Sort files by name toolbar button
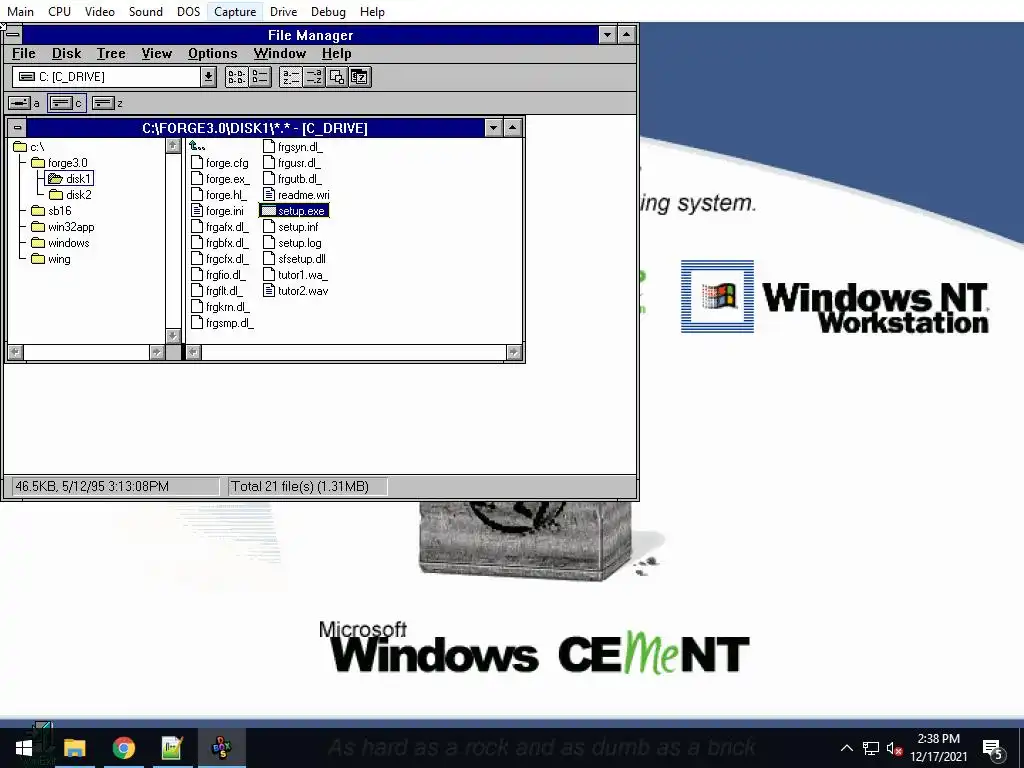Screen dimensions: 1024x768 (x=291, y=77)
